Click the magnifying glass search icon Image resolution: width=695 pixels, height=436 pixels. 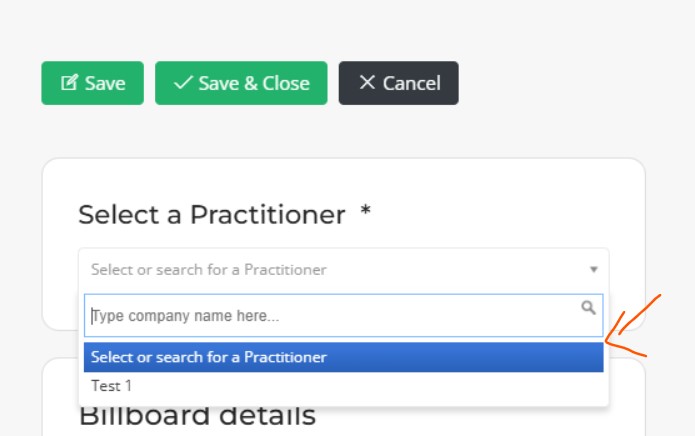588,307
